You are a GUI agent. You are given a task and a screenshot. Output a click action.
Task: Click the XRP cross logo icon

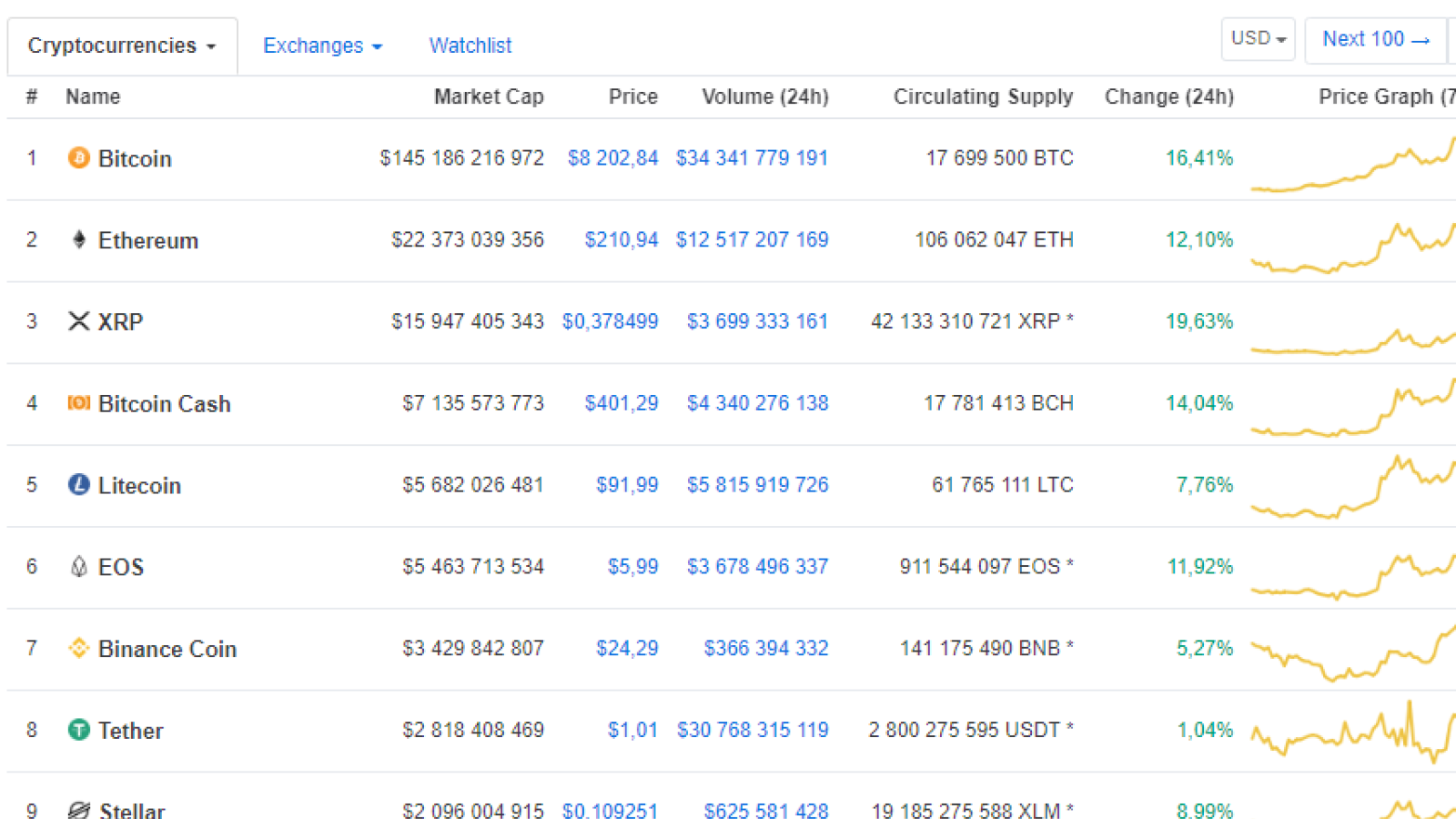(x=79, y=321)
